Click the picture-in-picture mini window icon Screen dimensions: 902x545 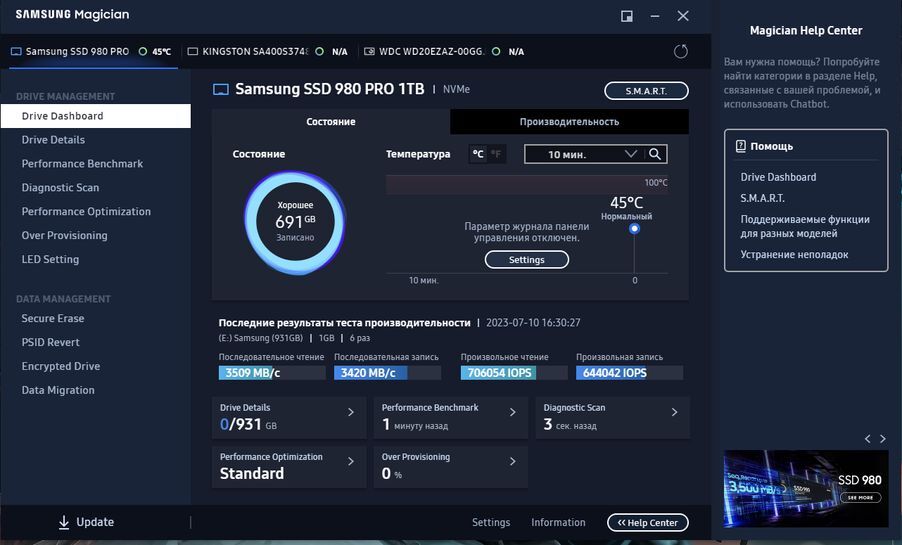tap(627, 16)
